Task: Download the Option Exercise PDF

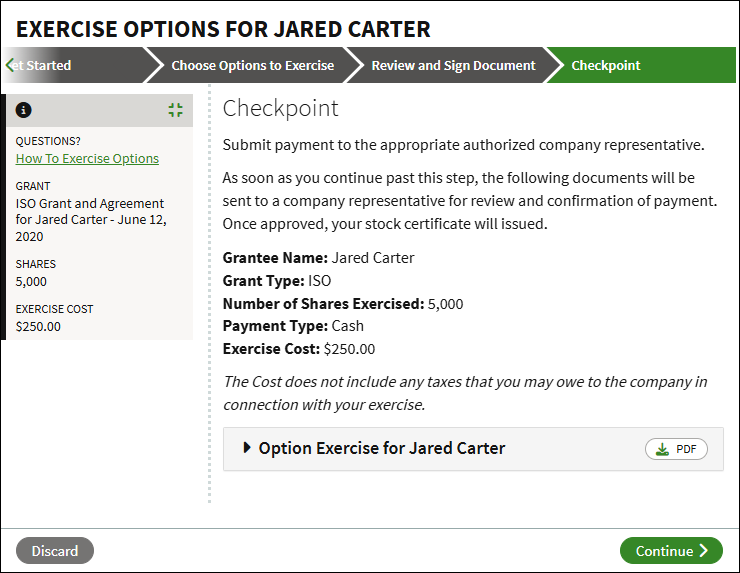Action: (x=677, y=449)
